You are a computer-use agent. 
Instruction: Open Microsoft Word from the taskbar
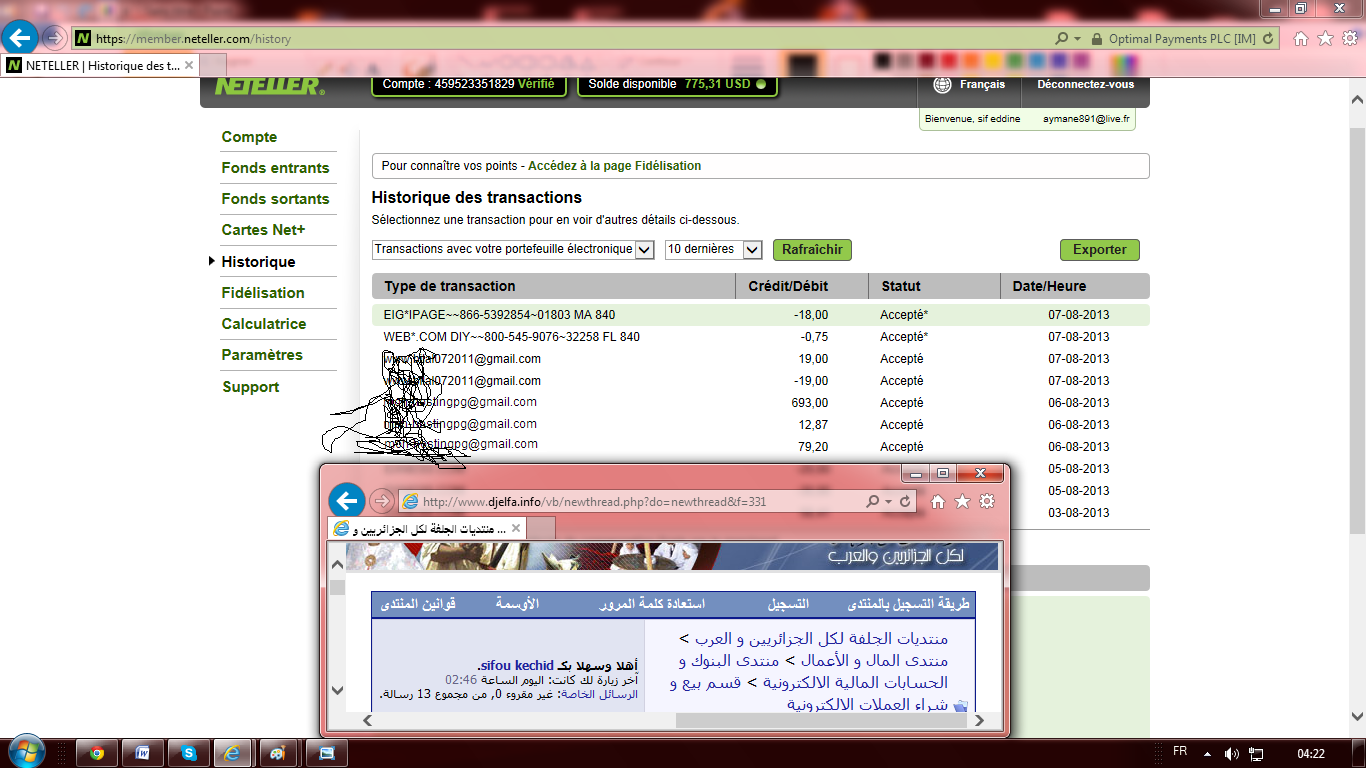coord(142,753)
